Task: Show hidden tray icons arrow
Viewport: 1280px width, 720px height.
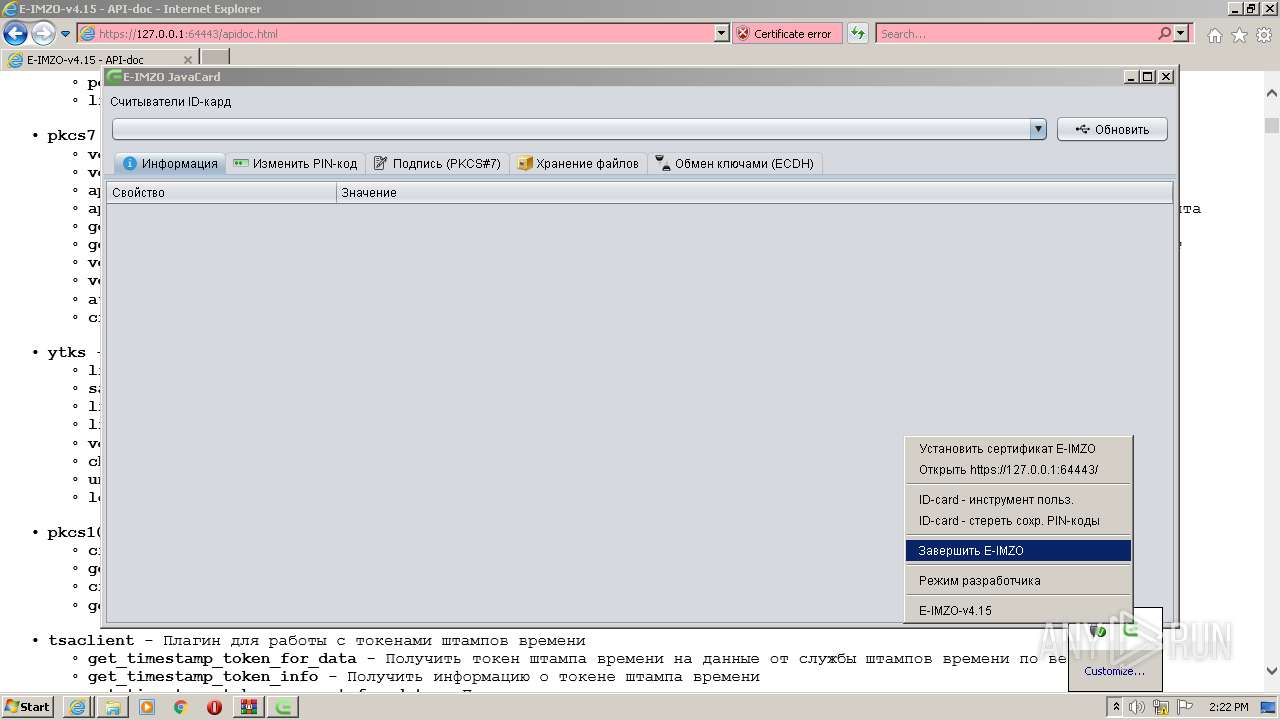Action: [x=1117, y=707]
